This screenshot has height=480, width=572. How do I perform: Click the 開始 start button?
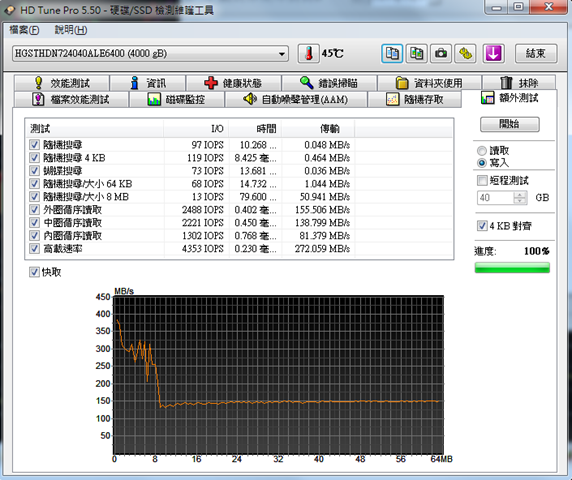click(x=510, y=124)
